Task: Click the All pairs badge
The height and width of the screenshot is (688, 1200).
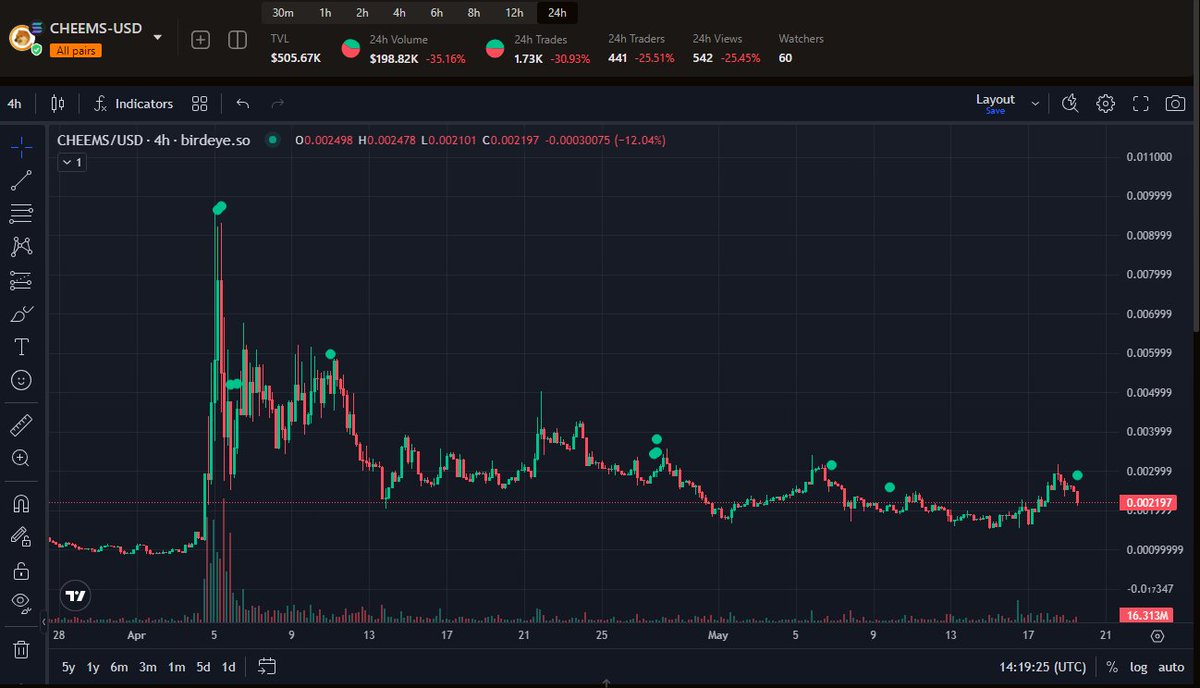Action: (x=77, y=50)
